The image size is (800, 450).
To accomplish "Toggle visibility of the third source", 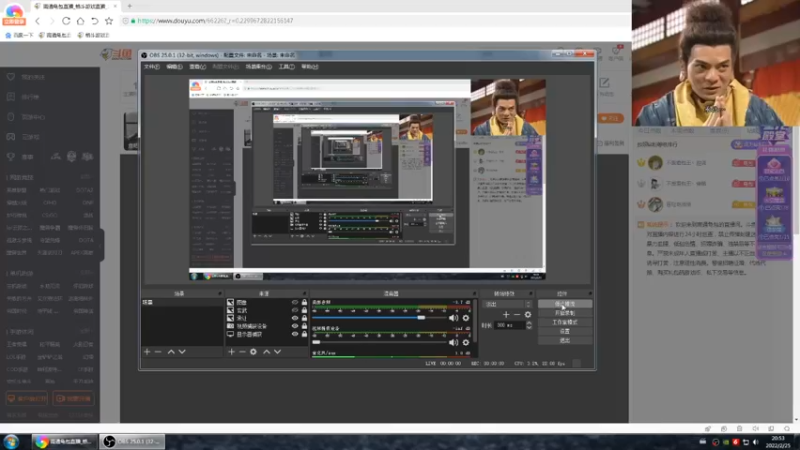I will 295,318.
